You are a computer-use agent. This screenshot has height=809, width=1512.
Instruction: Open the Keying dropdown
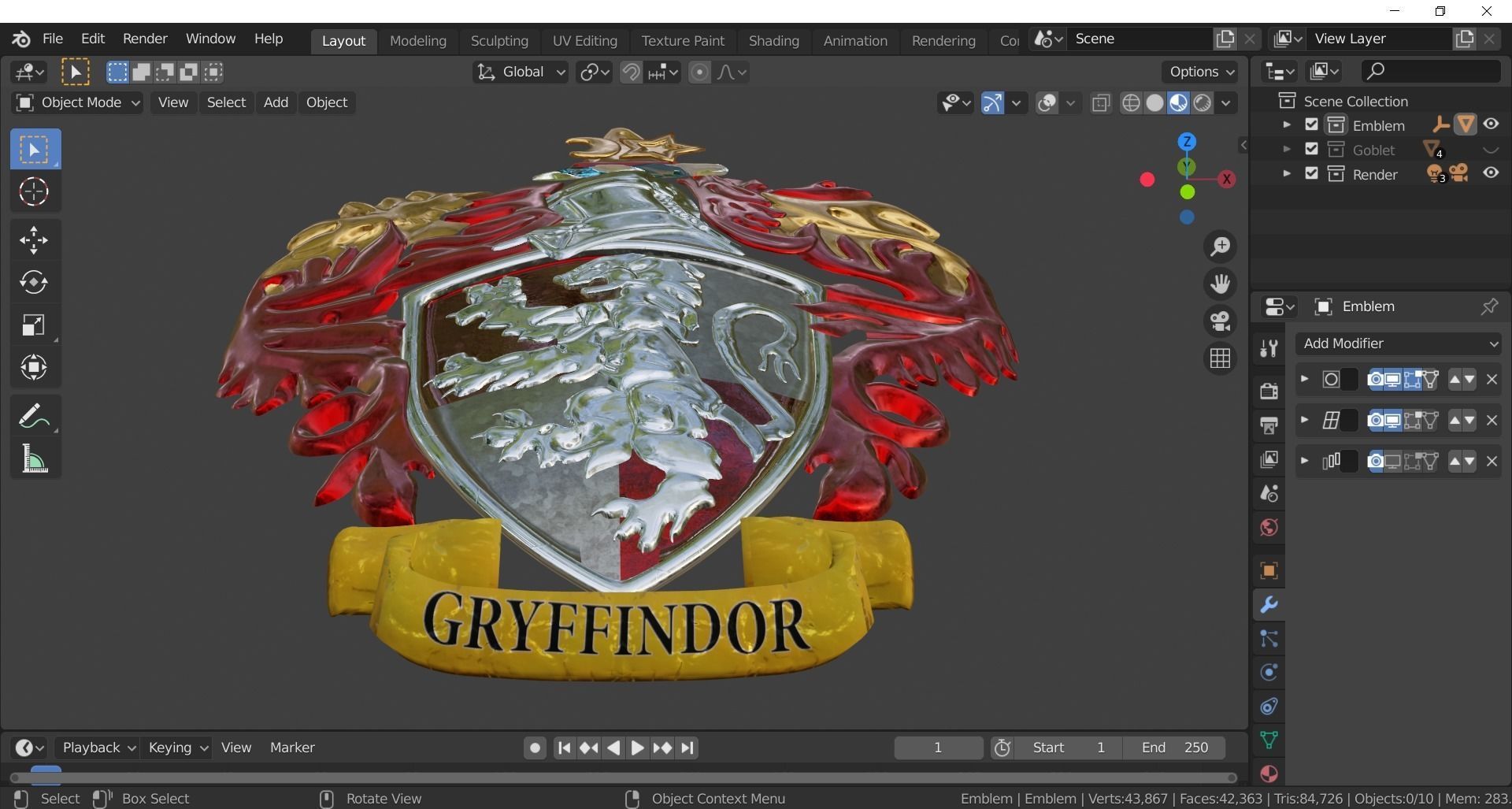(x=178, y=748)
